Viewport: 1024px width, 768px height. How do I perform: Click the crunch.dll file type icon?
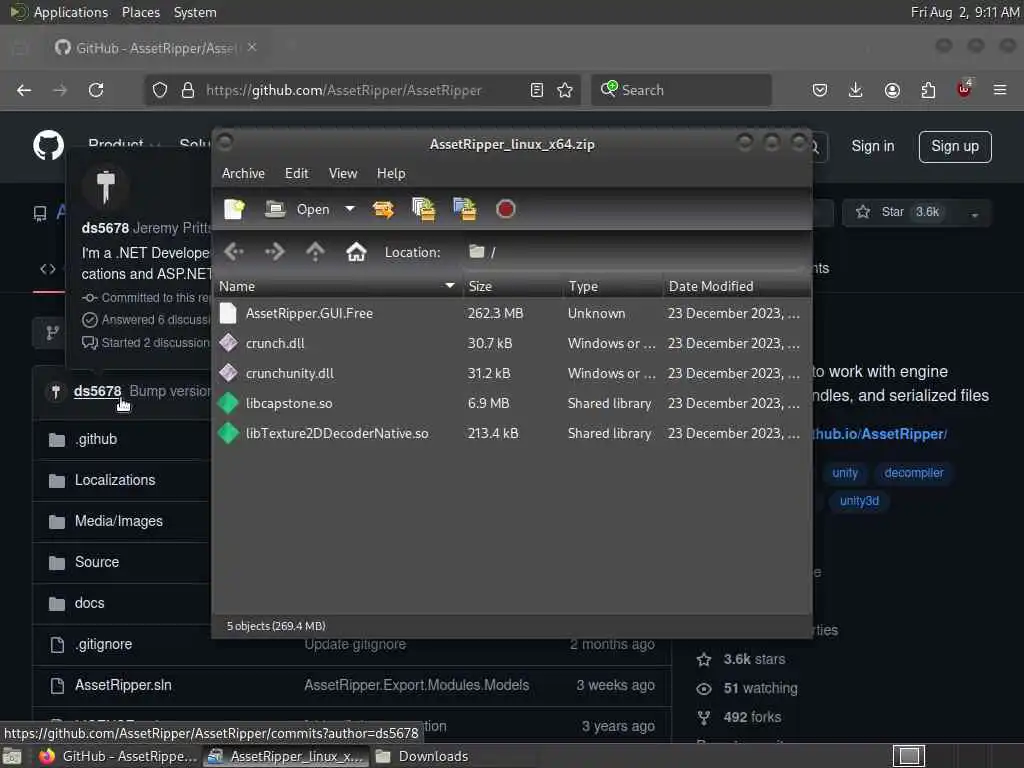pyautogui.click(x=228, y=343)
